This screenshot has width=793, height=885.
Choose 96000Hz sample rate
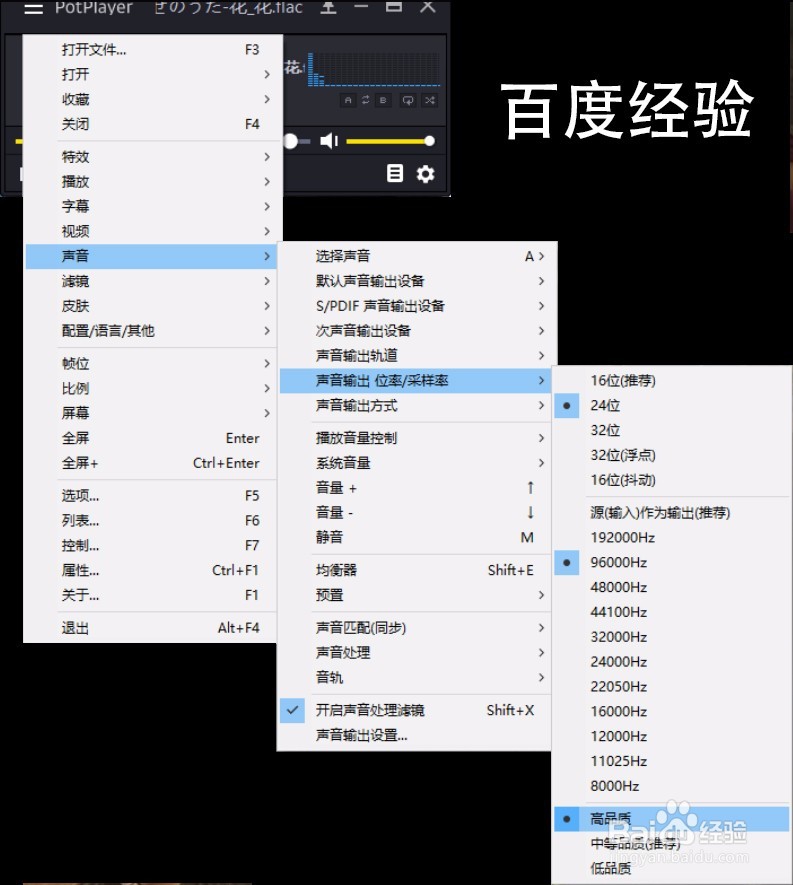click(672, 562)
